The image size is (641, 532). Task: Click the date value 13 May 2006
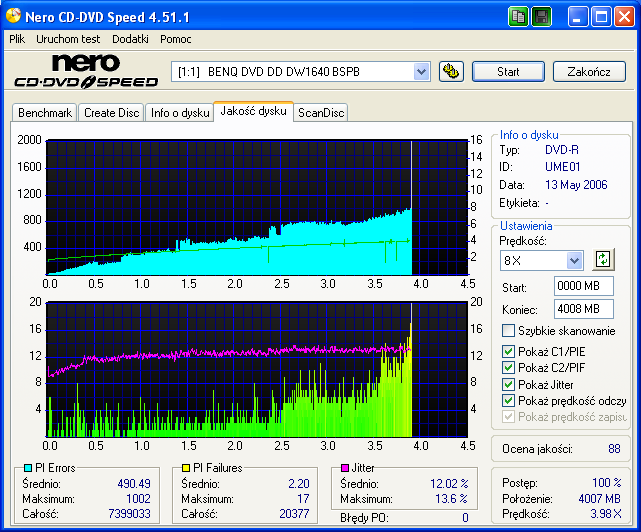576,185
